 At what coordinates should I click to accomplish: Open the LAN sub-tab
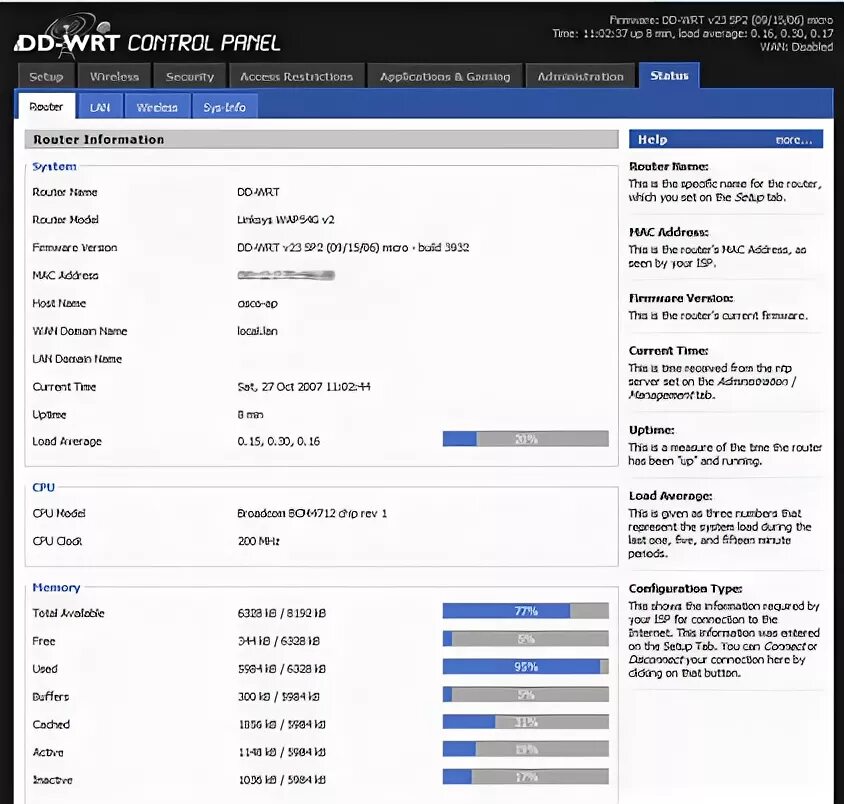point(100,107)
